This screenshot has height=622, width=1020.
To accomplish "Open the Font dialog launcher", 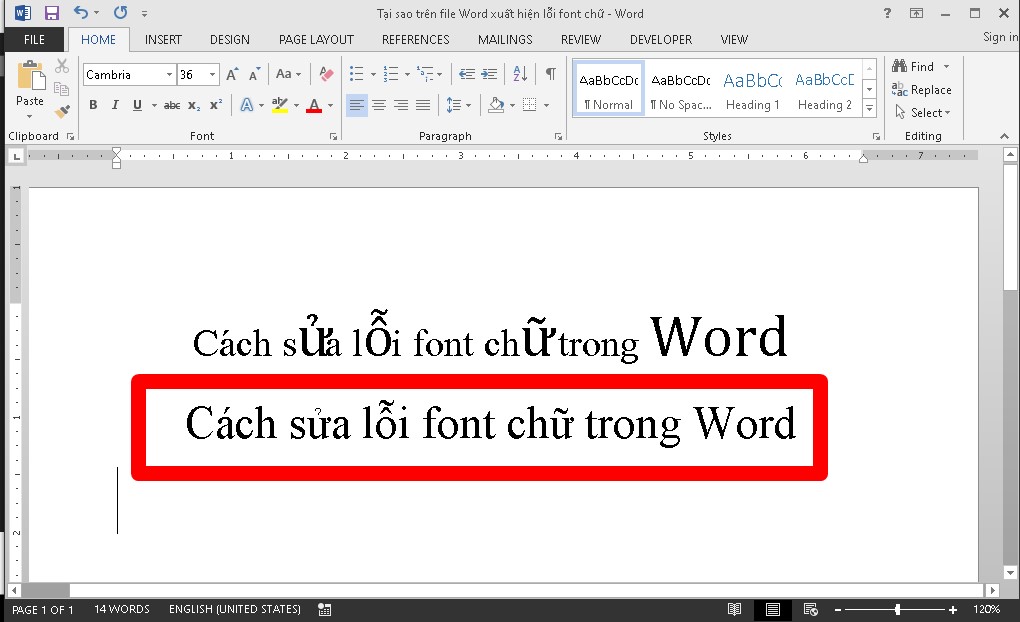I will click(x=333, y=137).
